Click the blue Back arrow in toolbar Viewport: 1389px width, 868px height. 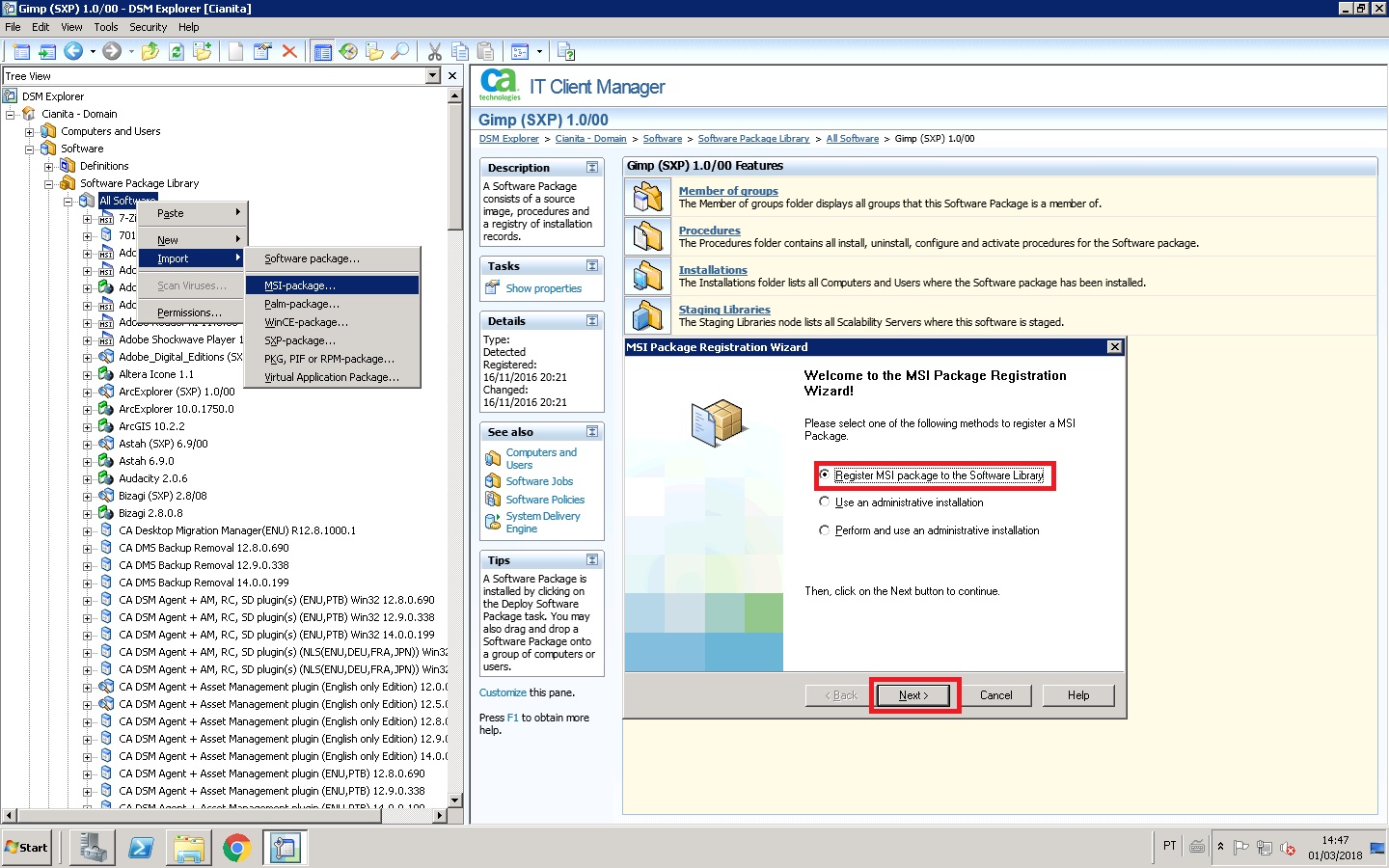73,51
